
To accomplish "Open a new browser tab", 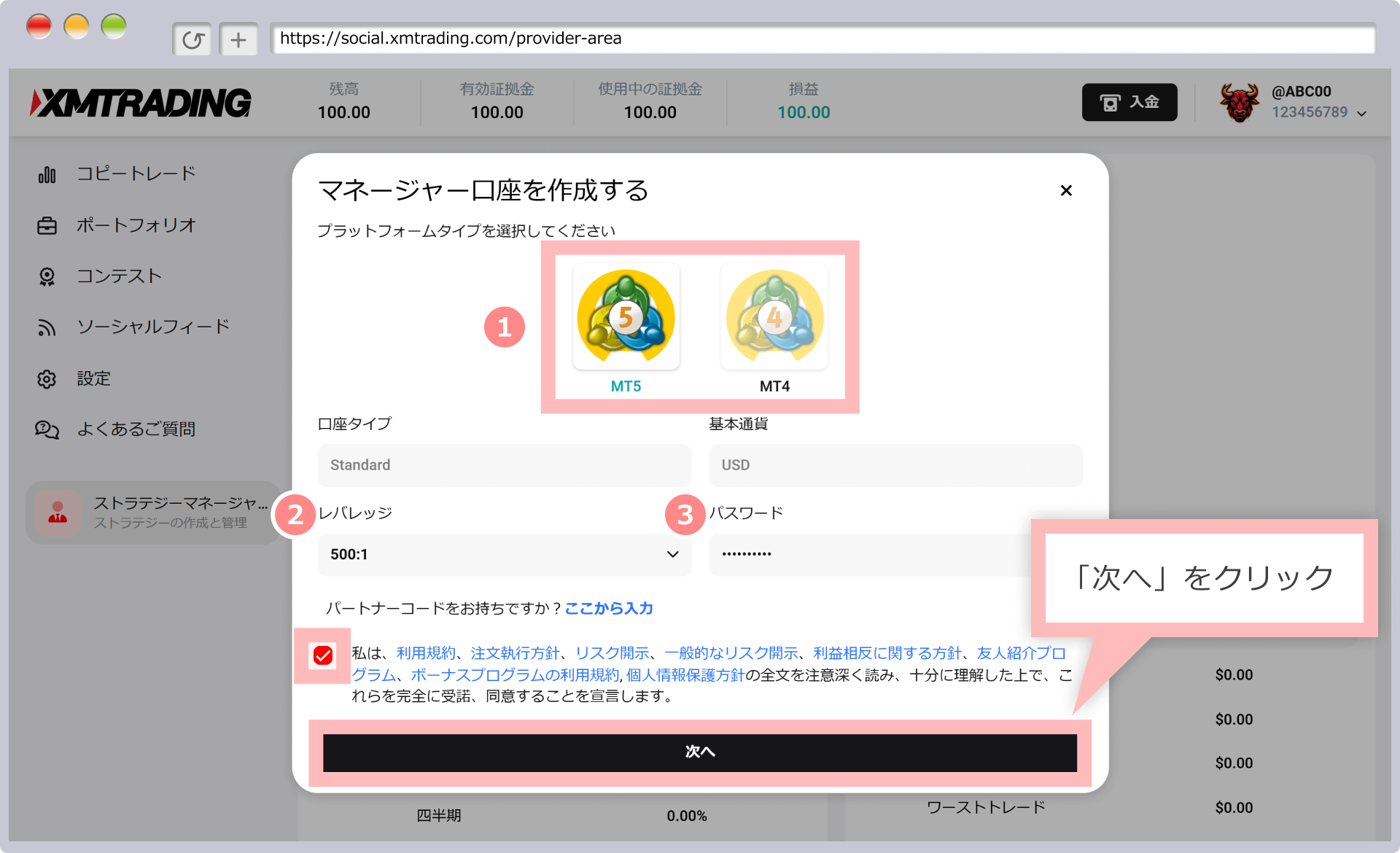I will click(238, 39).
